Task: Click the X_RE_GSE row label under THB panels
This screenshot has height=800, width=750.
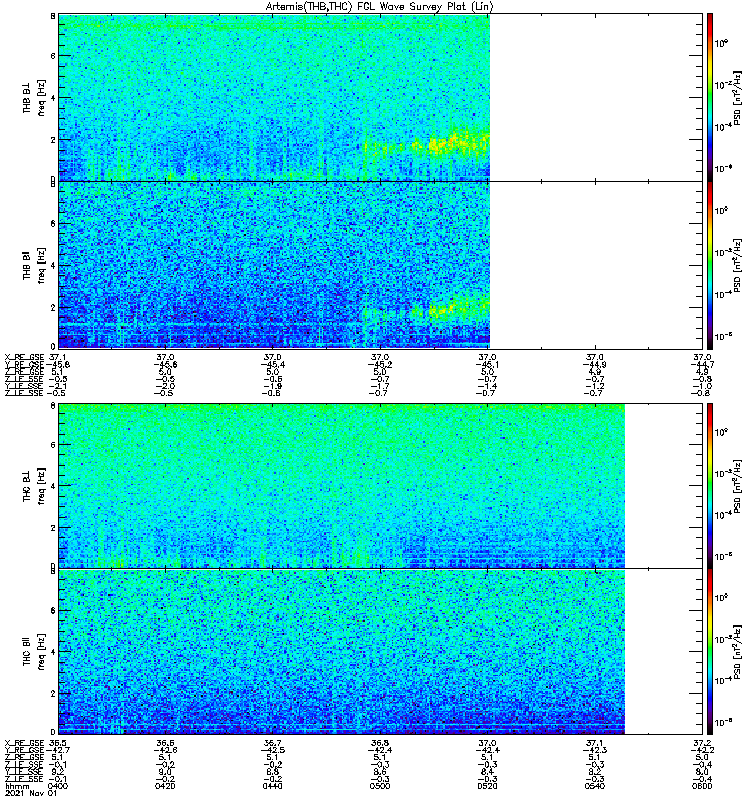Action: click(x=24, y=358)
